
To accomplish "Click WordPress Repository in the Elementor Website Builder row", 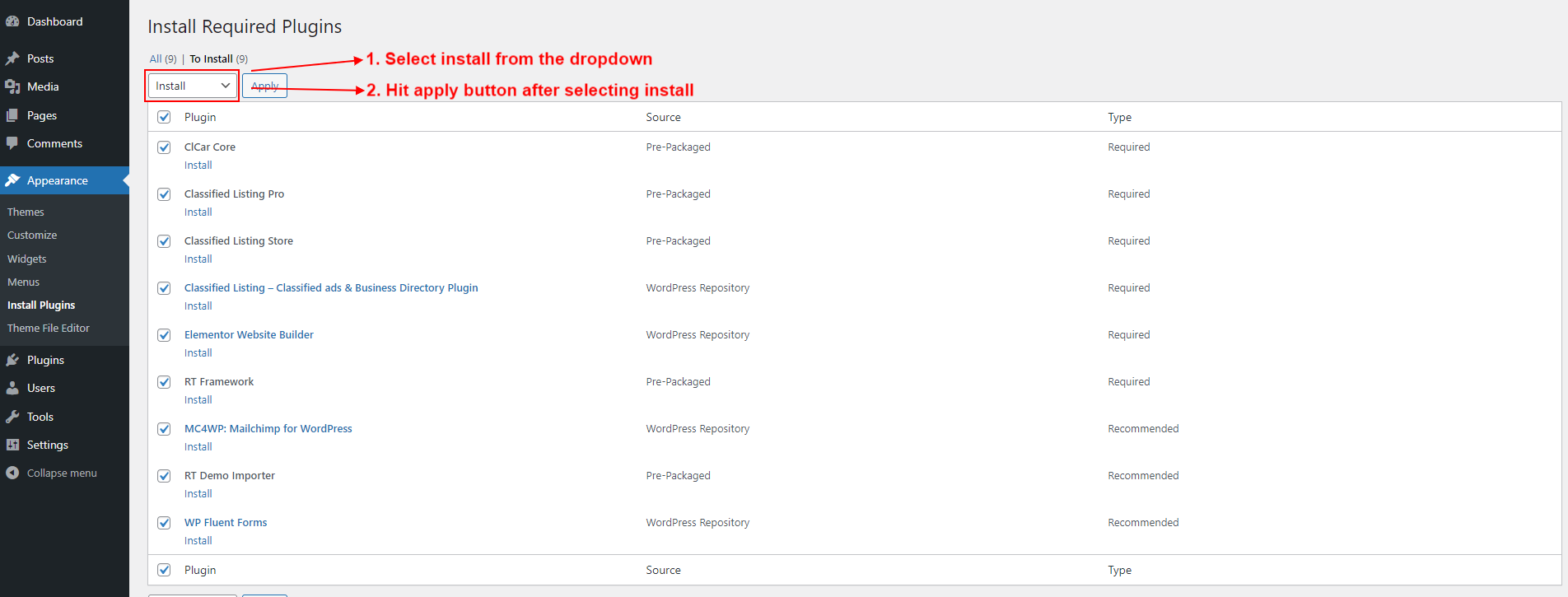I will point(698,334).
